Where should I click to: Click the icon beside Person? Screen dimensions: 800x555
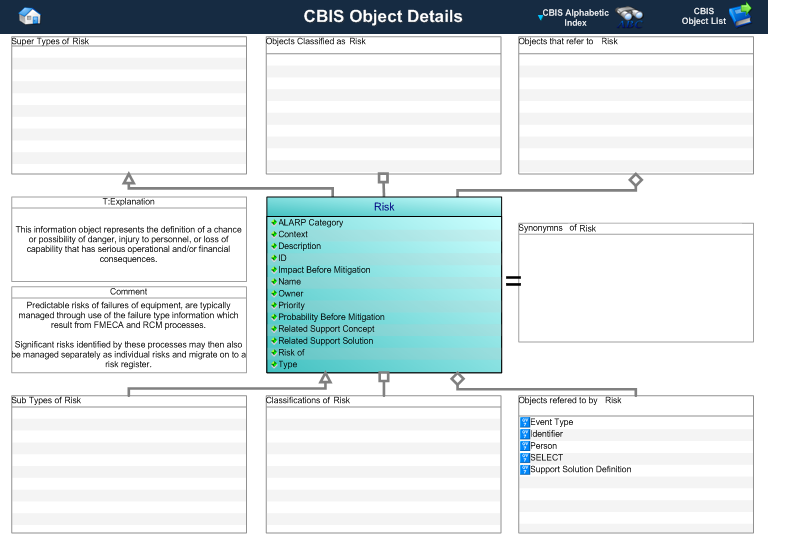tap(524, 445)
